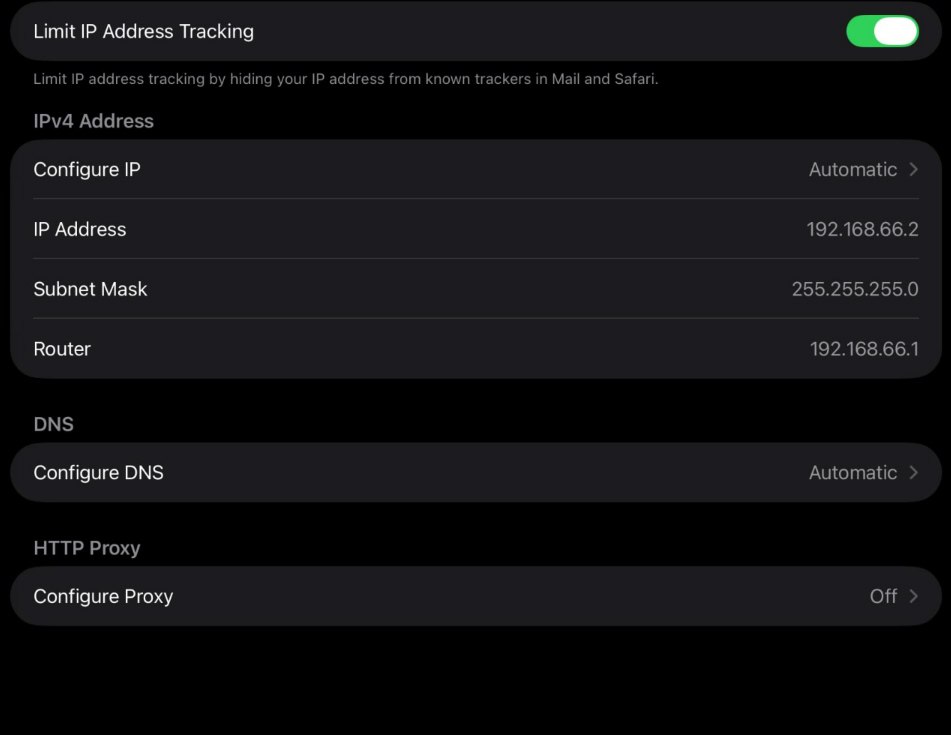Open the Configure Proxy setting label
The image size is (951, 735).
pyautogui.click(x=103, y=597)
